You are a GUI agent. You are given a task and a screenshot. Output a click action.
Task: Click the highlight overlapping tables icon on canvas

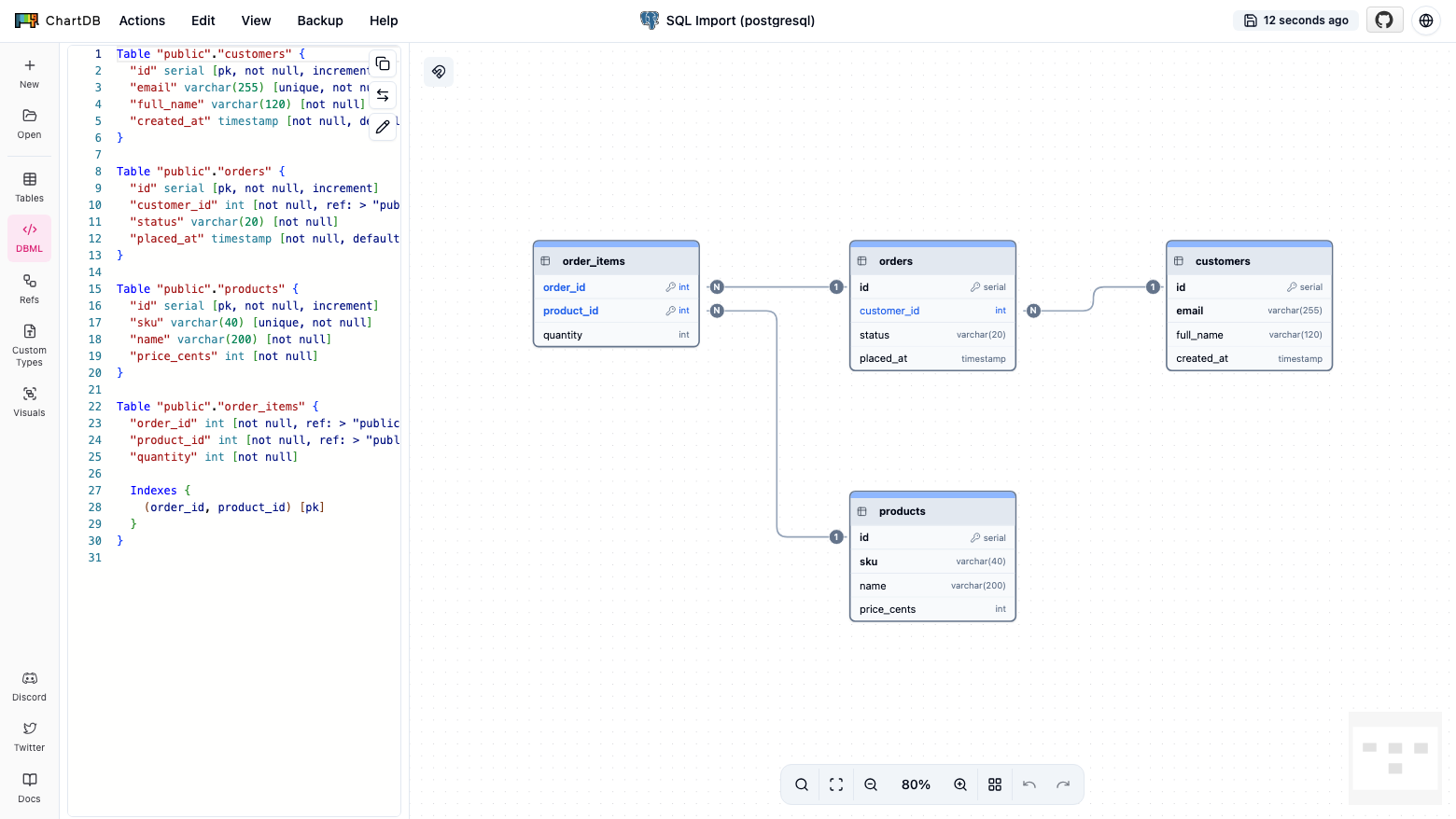pos(439,72)
